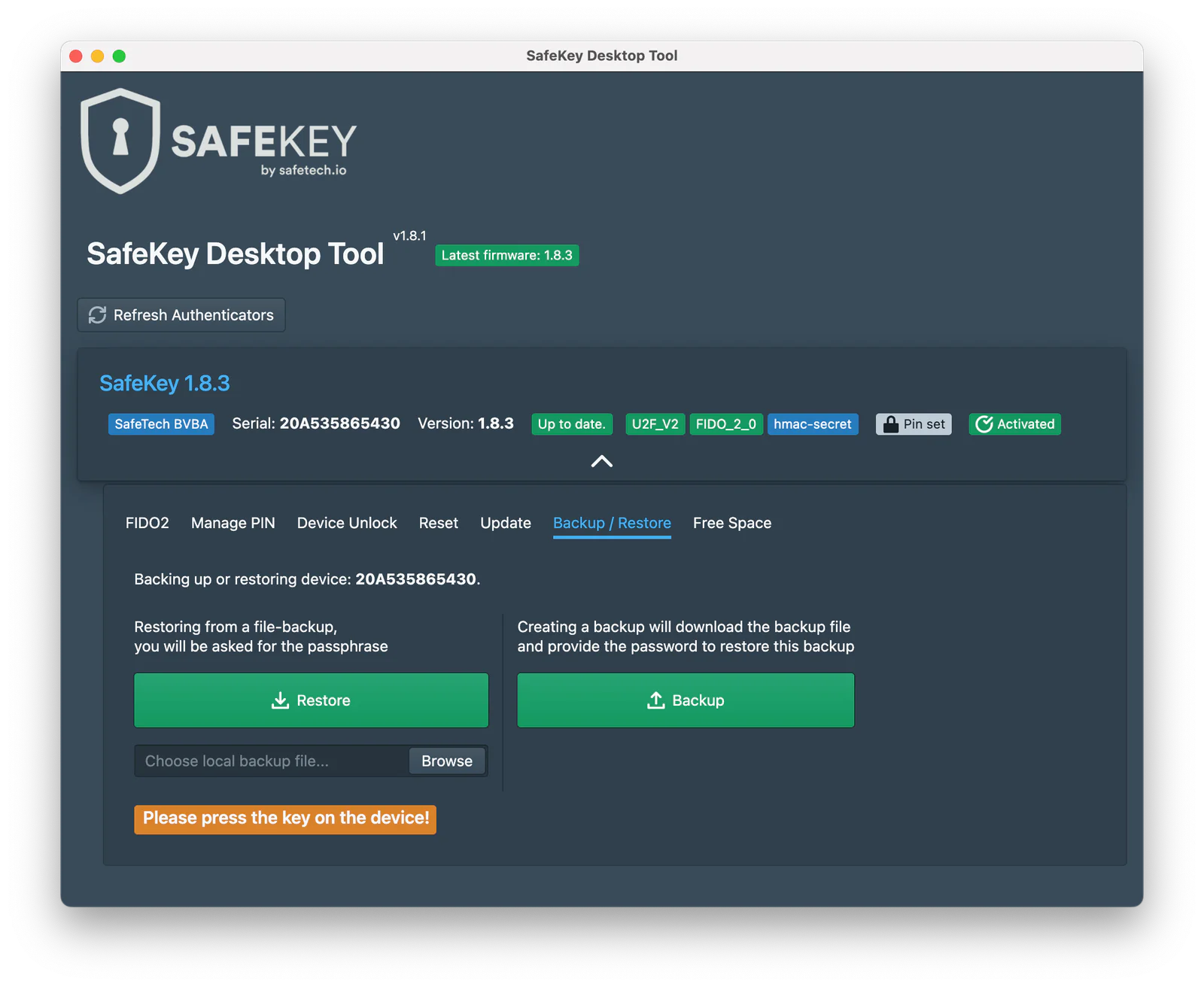The height and width of the screenshot is (987, 1204).
Task: Open the Manage PIN tab
Action: pyautogui.click(x=233, y=523)
